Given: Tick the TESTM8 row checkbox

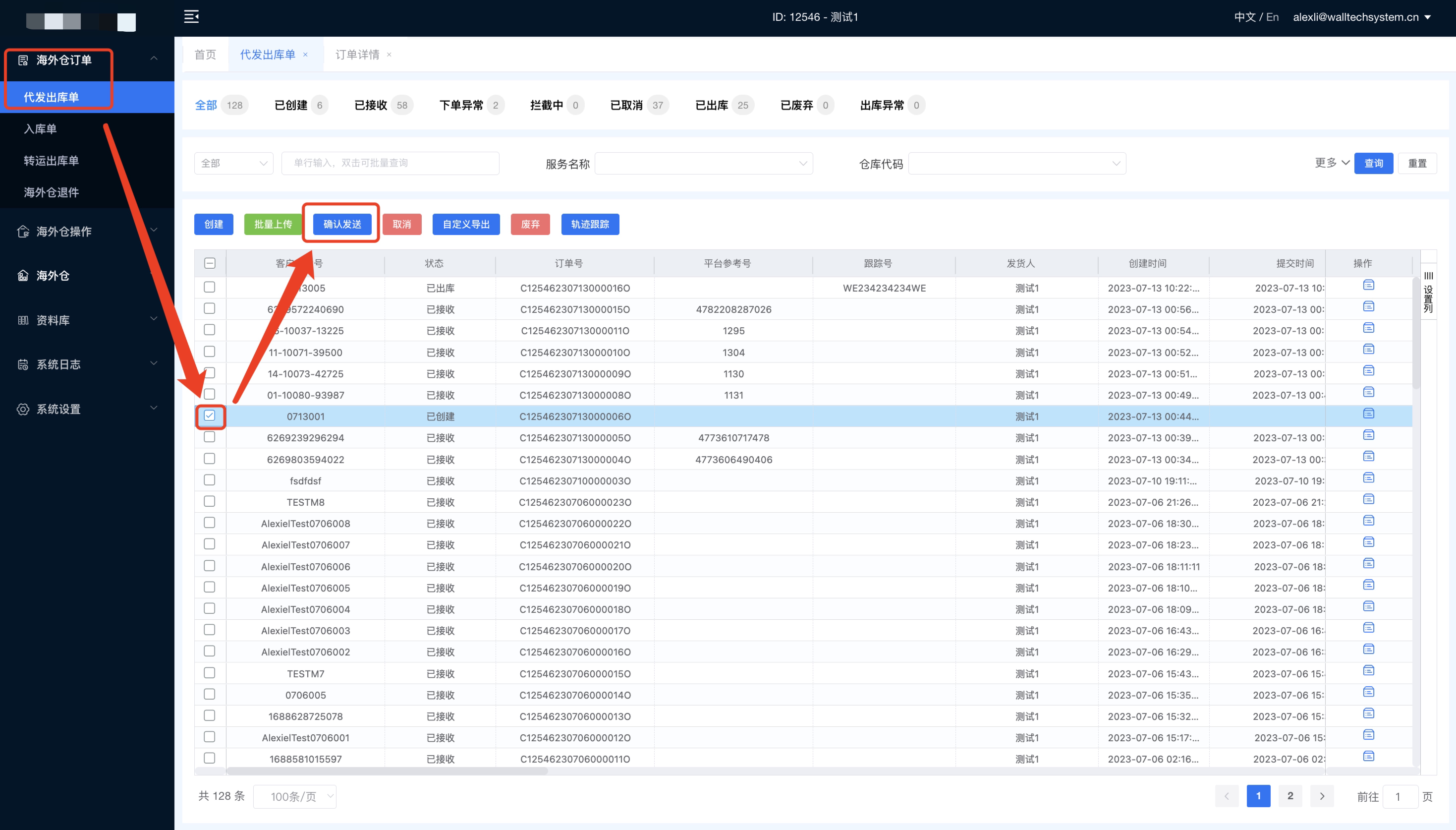Looking at the screenshot, I should click(x=210, y=502).
